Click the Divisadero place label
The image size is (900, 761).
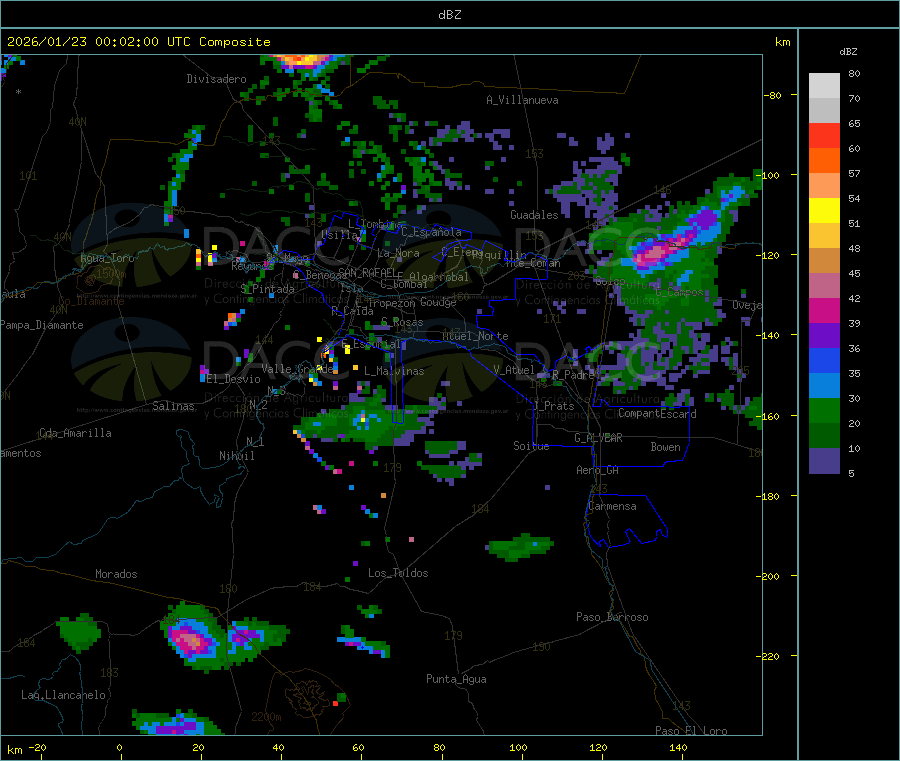(x=216, y=79)
